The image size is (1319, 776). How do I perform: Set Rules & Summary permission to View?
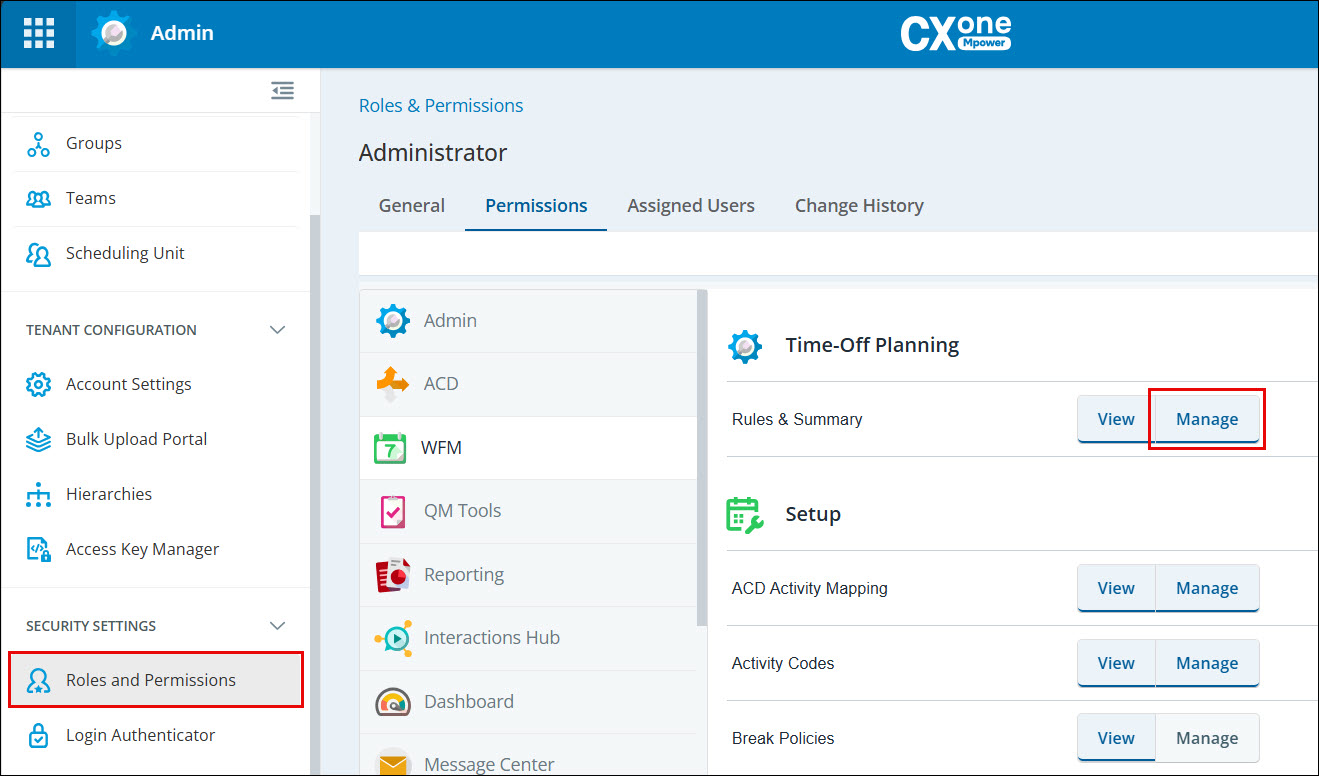(x=1116, y=419)
